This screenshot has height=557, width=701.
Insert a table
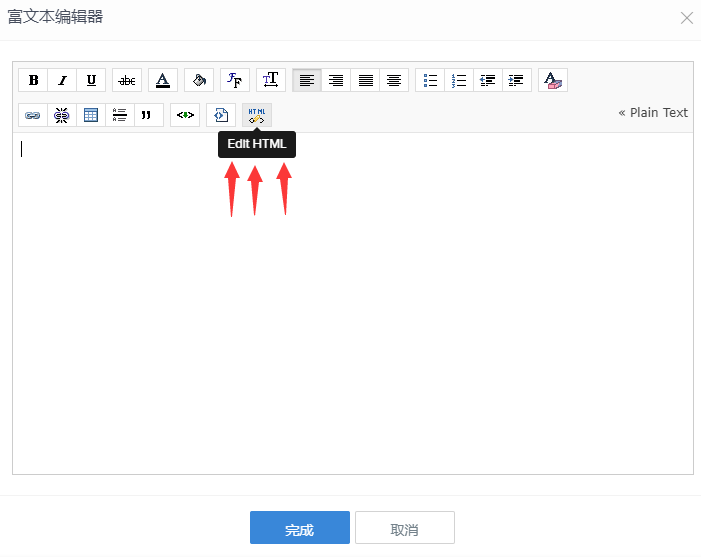91,115
